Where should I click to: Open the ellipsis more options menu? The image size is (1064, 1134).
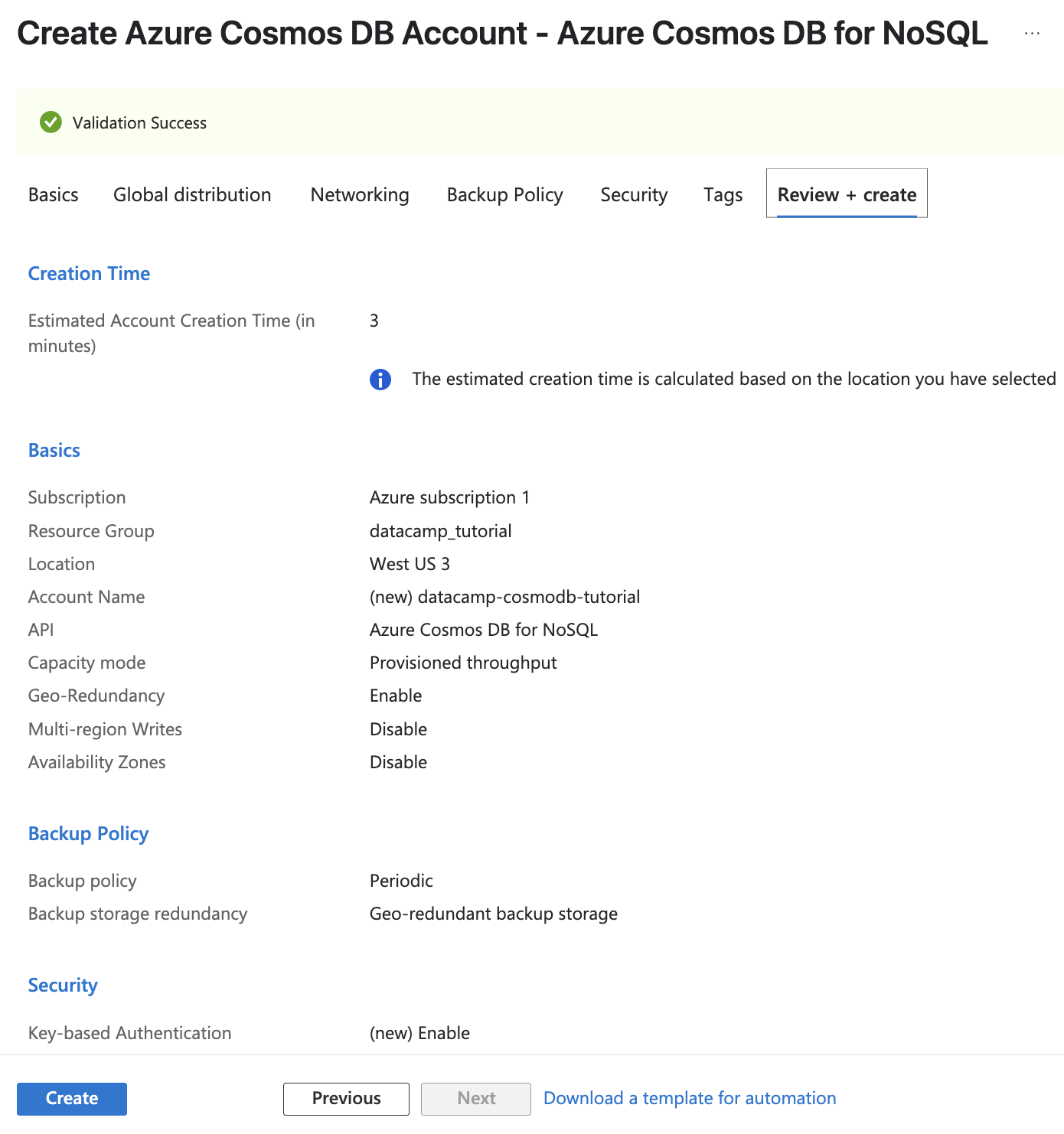click(x=1032, y=34)
